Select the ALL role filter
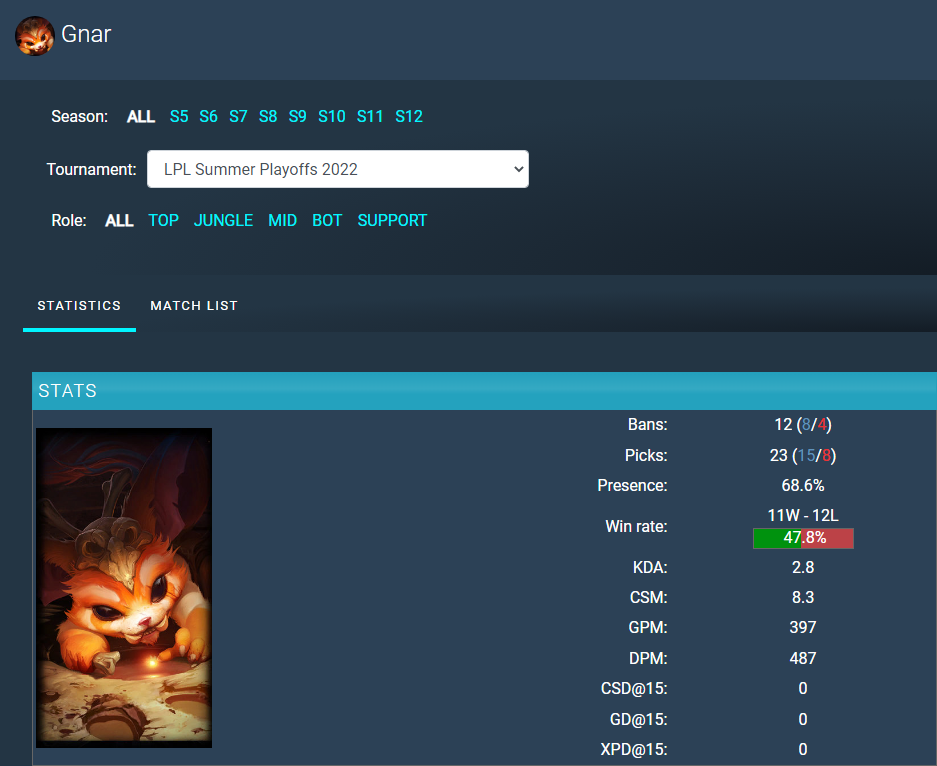The image size is (937, 766). (x=119, y=220)
